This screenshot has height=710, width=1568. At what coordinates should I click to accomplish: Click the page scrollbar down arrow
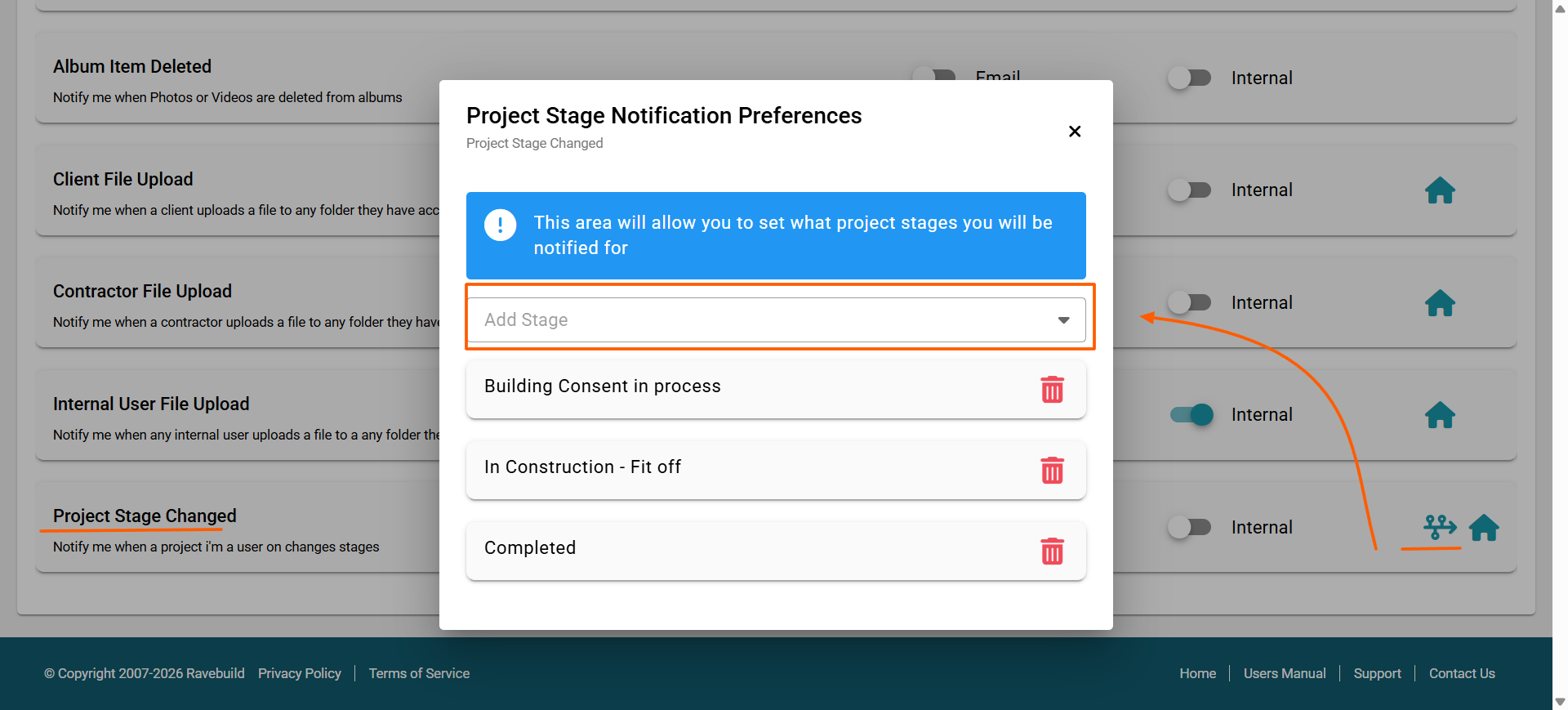pyautogui.click(x=1560, y=702)
